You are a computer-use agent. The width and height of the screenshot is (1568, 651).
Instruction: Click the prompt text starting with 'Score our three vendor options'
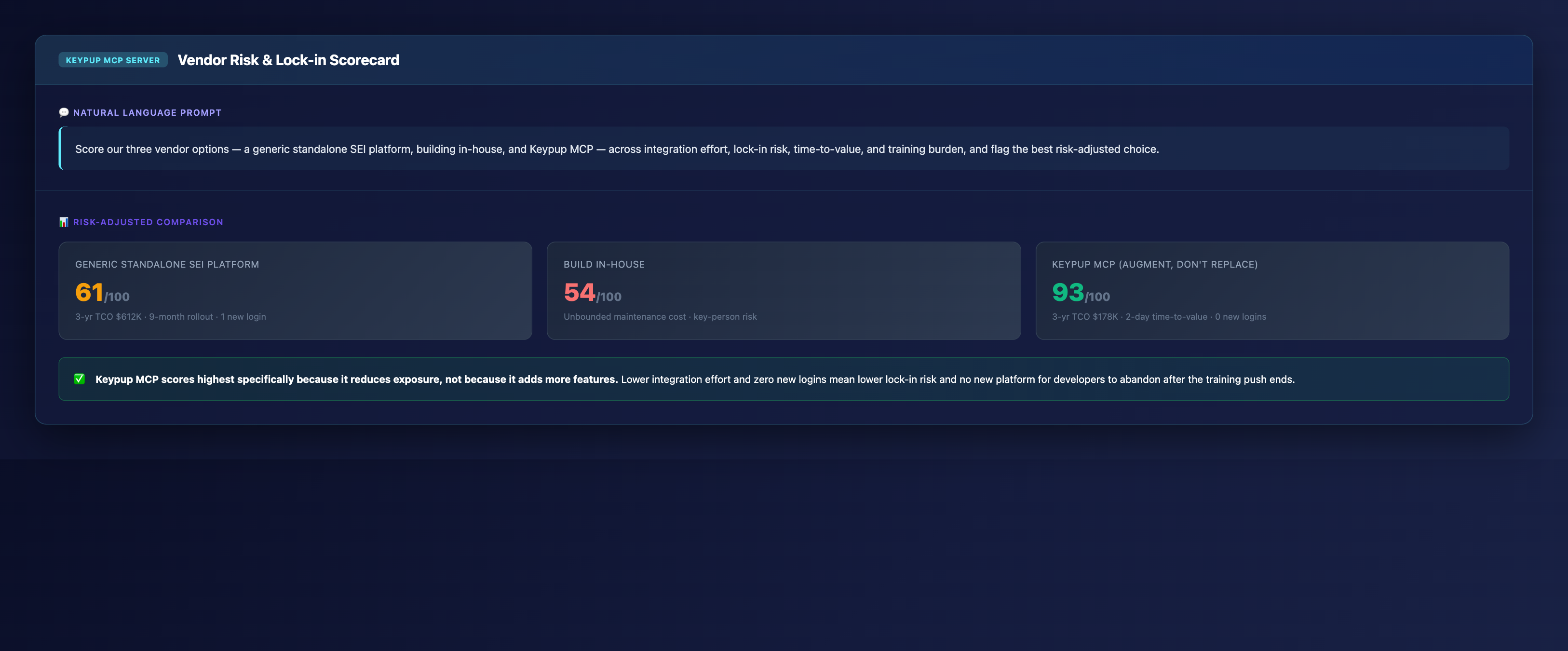click(617, 149)
